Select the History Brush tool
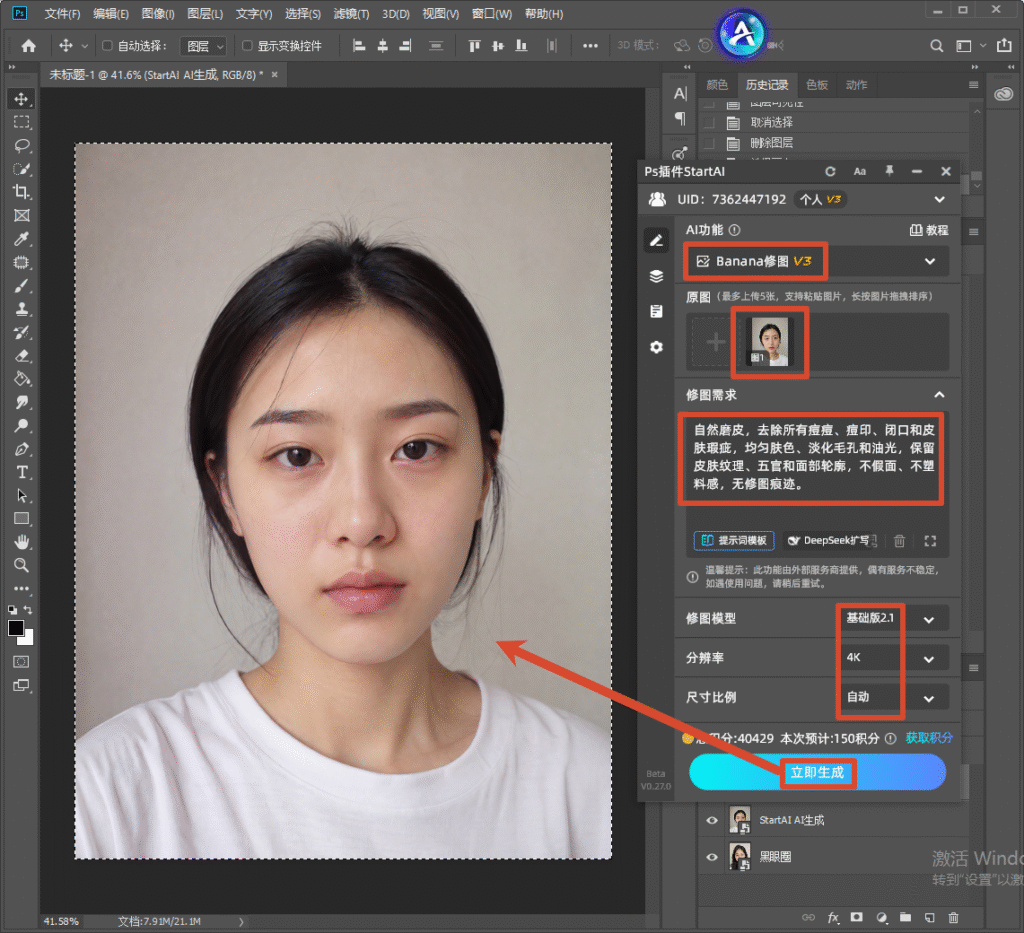This screenshot has height=933, width=1024. click(21, 332)
